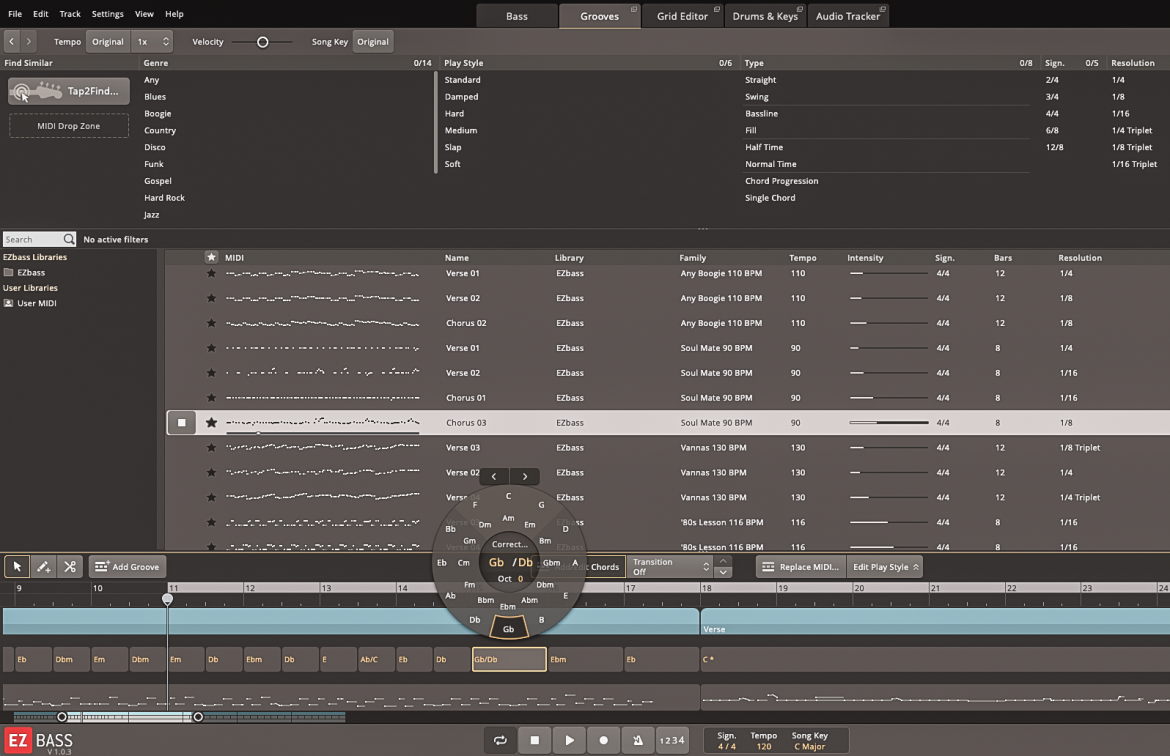This screenshot has height=756, width=1170.
Task: Filter signature by 6/8
Action: point(1051,131)
